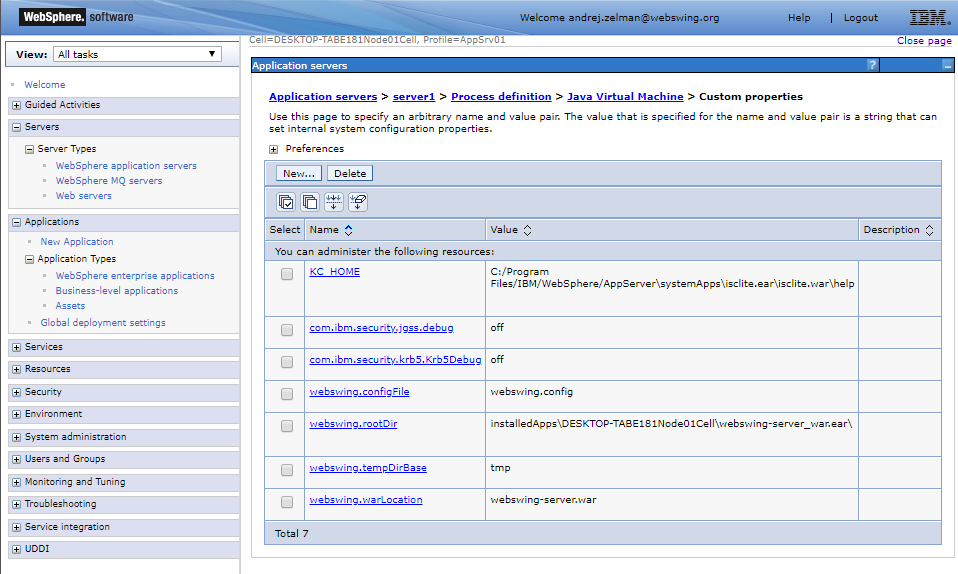Click the Delete button
The width and height of the screenshot is (958, 574).
click(x=350, y=174)
